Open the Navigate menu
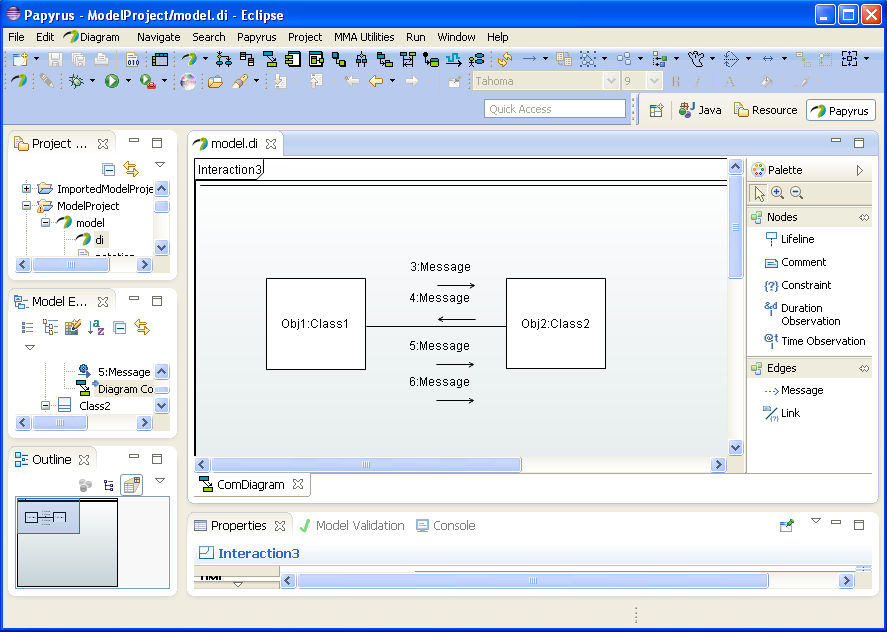The height and width of the screenshot is (632, 887). [x=158, y=37]
